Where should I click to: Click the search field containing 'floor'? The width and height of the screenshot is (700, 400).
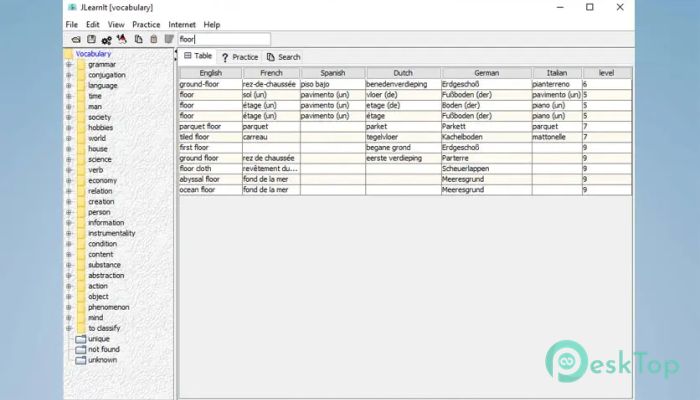click(x=225, y=39)
